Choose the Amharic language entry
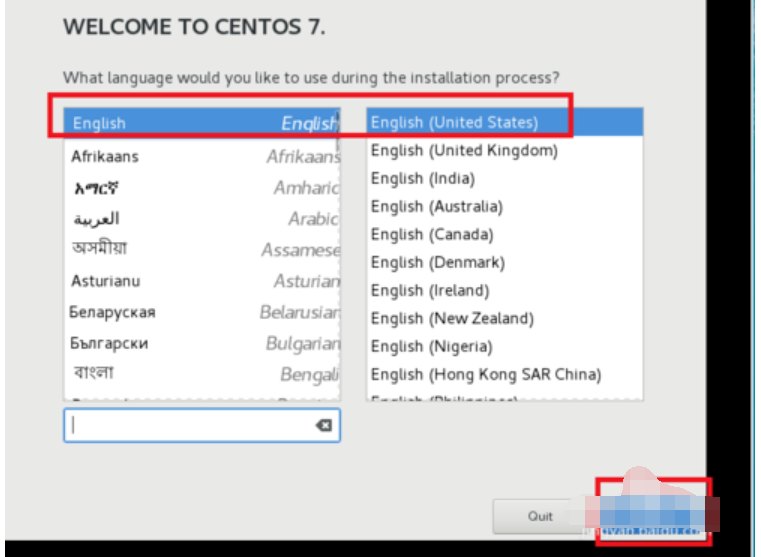The image size is (761, 557). point(200,188)
